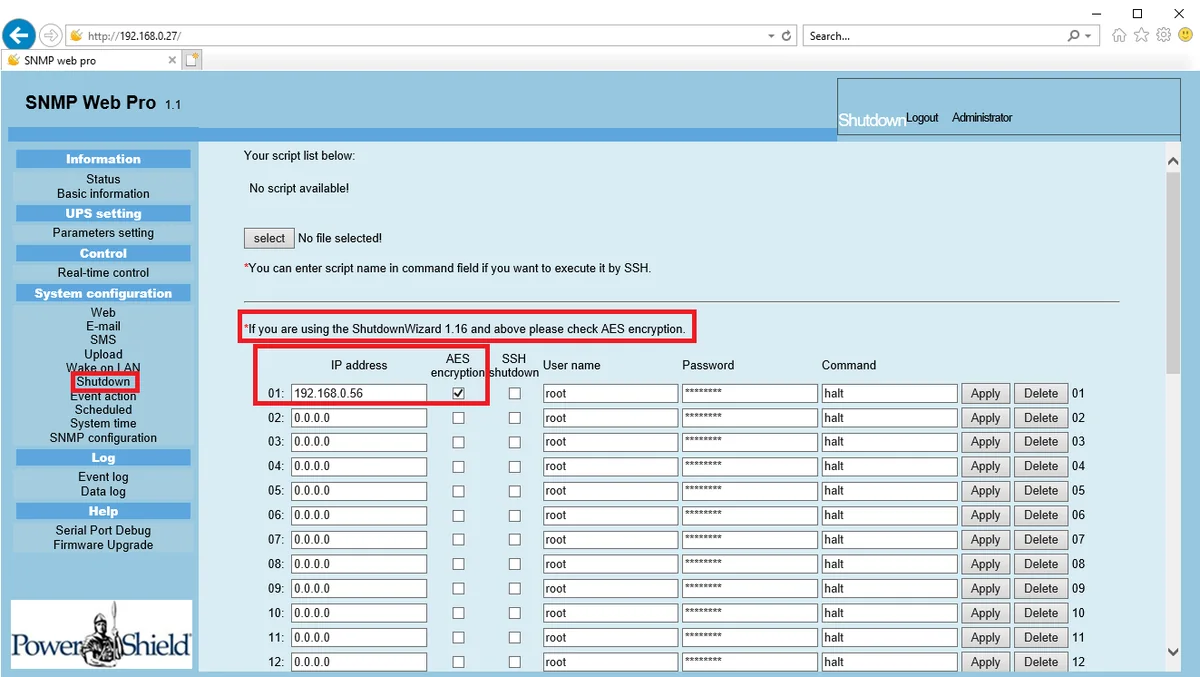
Task: Open the Home icon in the browser toolbar
Action: (1119, 35)
